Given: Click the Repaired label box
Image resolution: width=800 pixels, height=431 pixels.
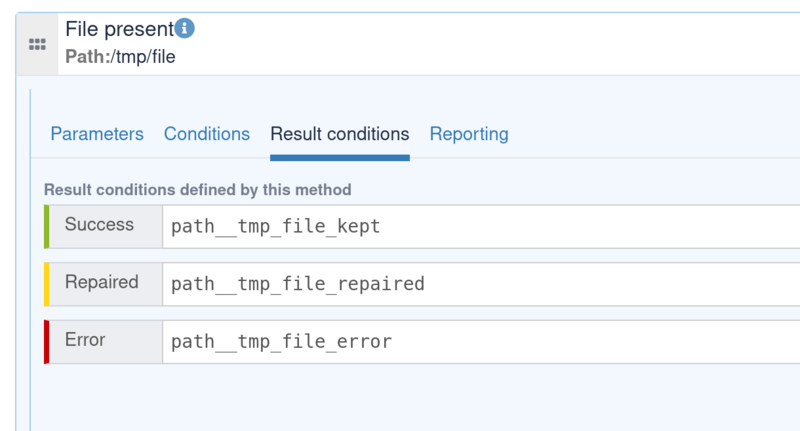Looking at the screenshot, I should [106, 284].
